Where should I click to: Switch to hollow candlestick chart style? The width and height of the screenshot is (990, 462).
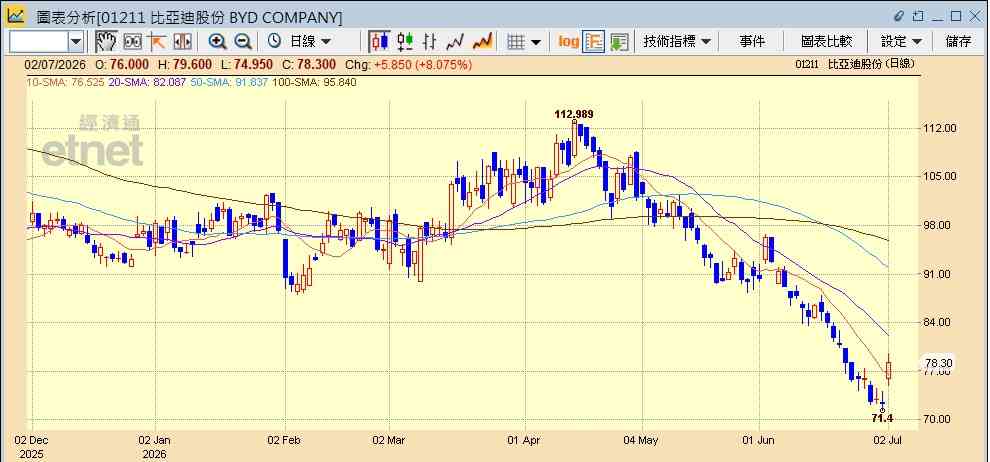pyautogui.click(x=405, y=42)
